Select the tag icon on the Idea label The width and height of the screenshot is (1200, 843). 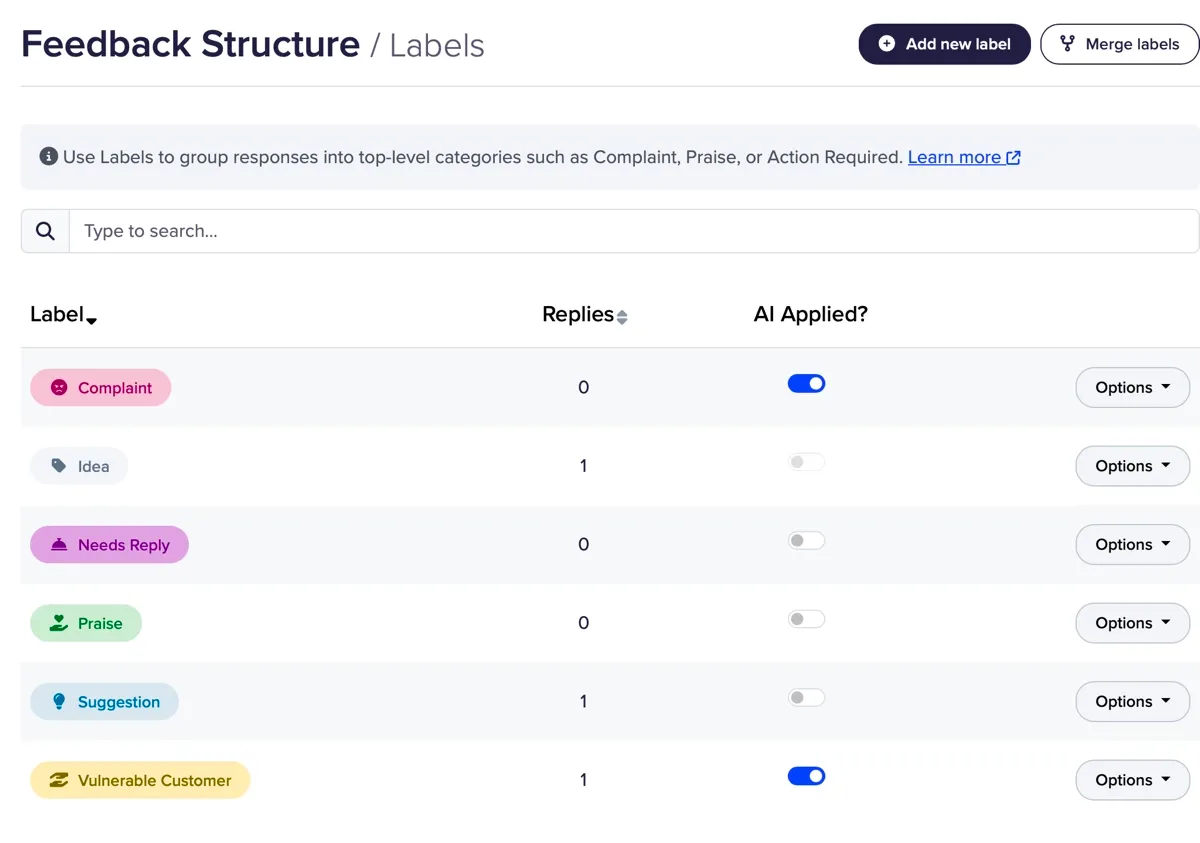click(x=58, y=465)
